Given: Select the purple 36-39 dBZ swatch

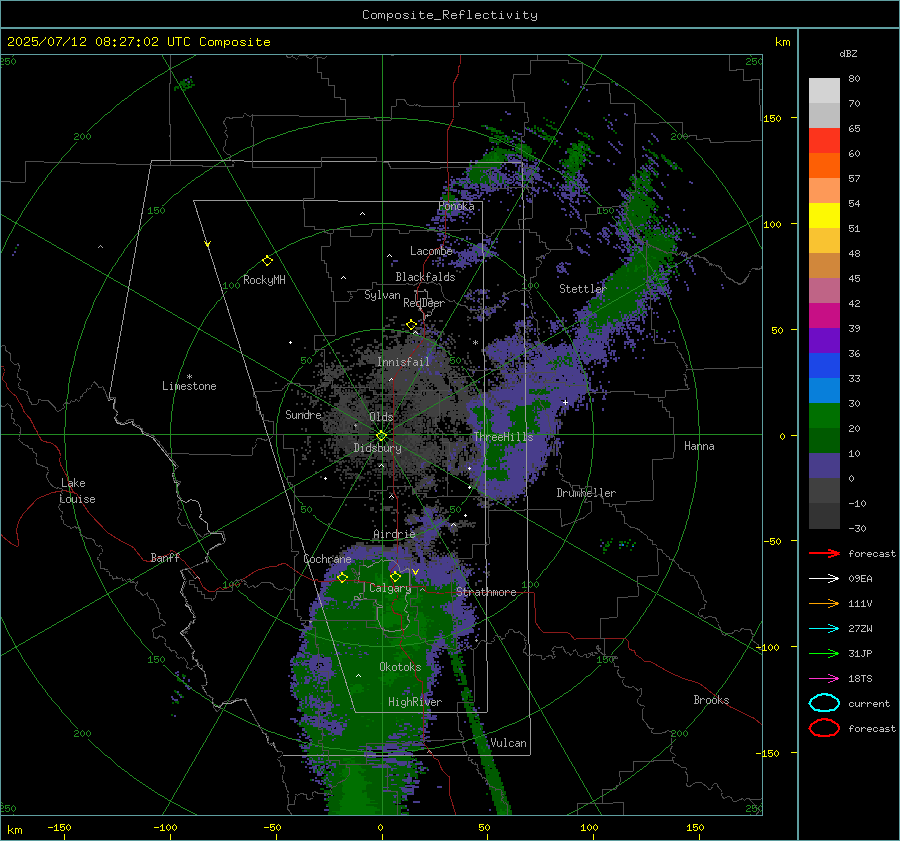Looking at the screenshot, I should coord(824,341).
